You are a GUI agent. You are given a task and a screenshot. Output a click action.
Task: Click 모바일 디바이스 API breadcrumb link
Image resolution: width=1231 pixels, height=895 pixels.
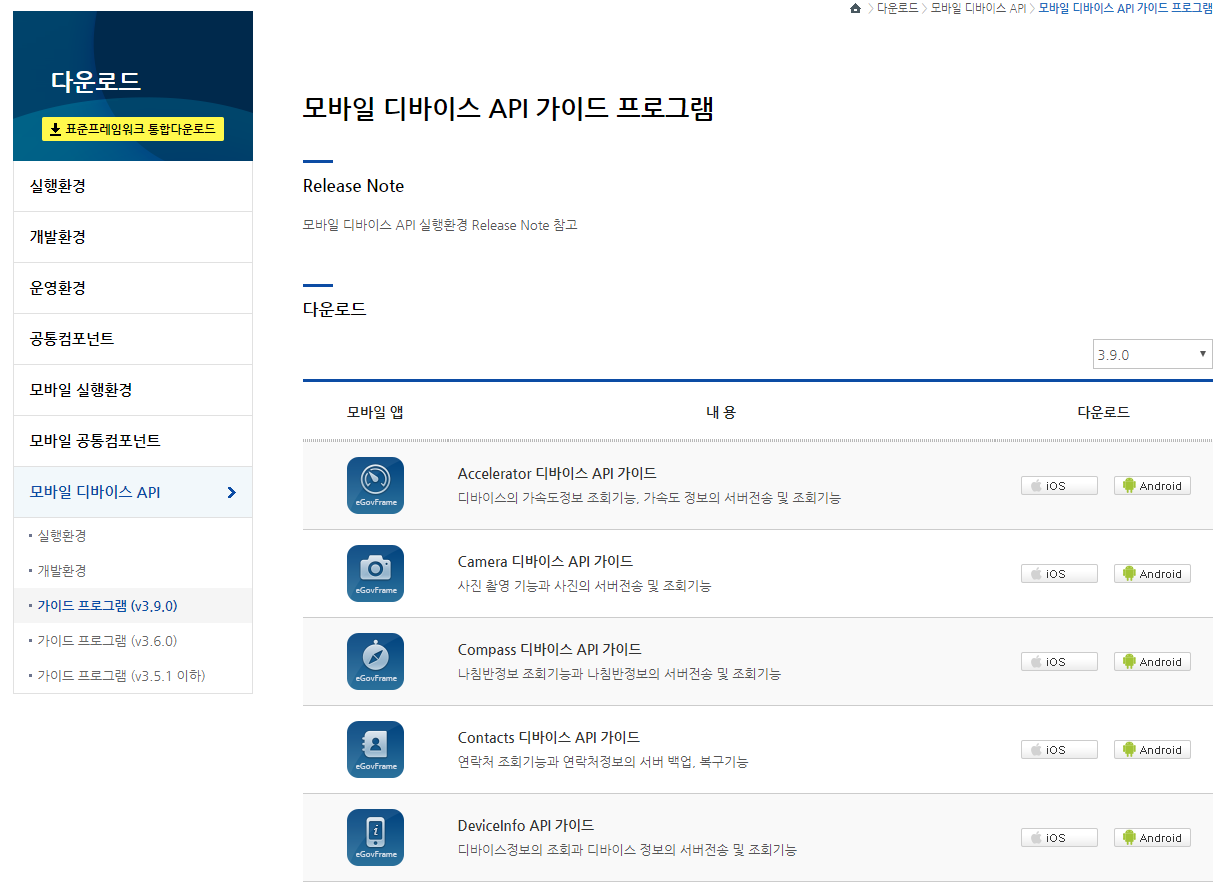tap(977, 9)
